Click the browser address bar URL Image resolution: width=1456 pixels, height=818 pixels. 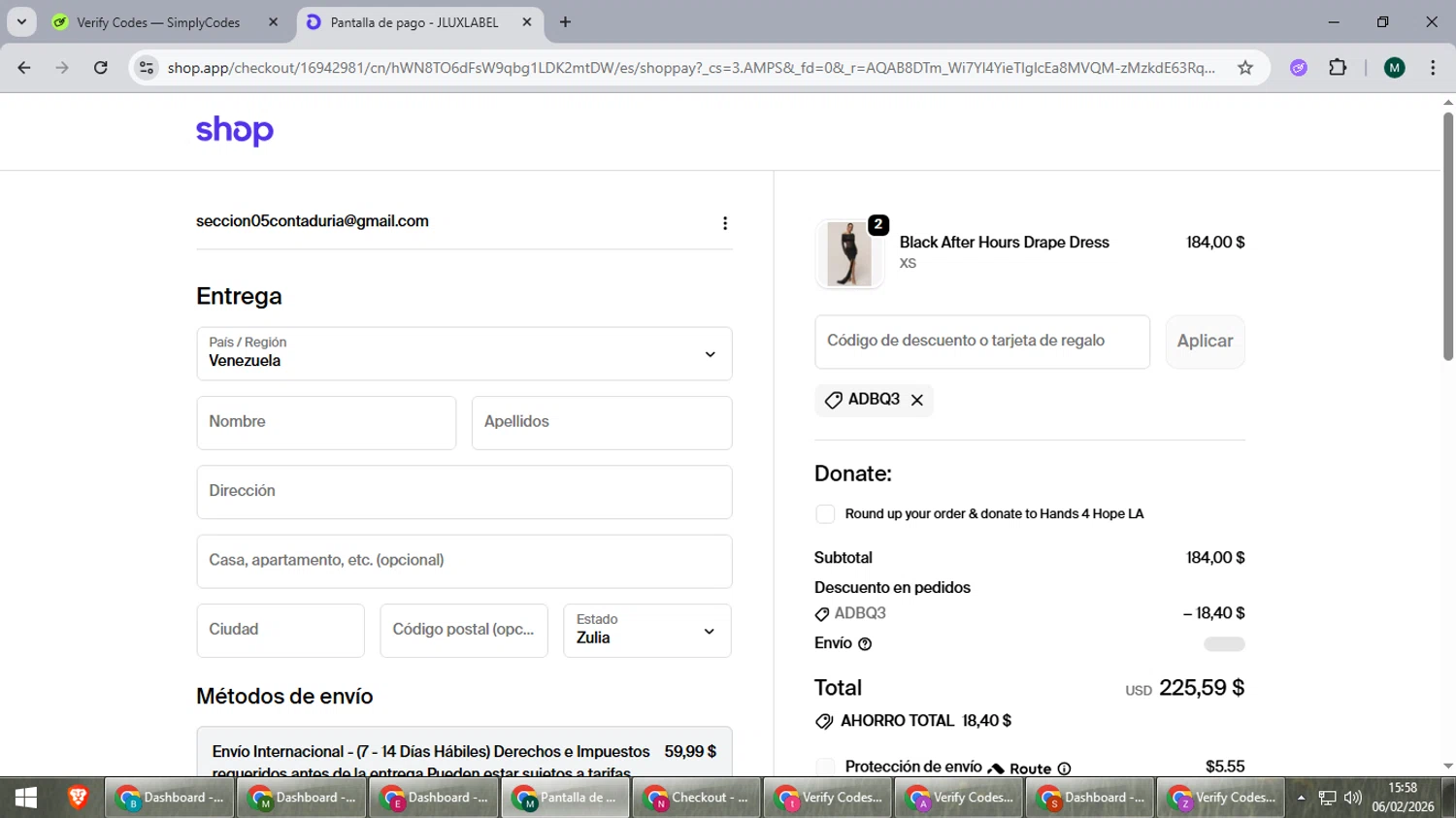tap(691, 68)
